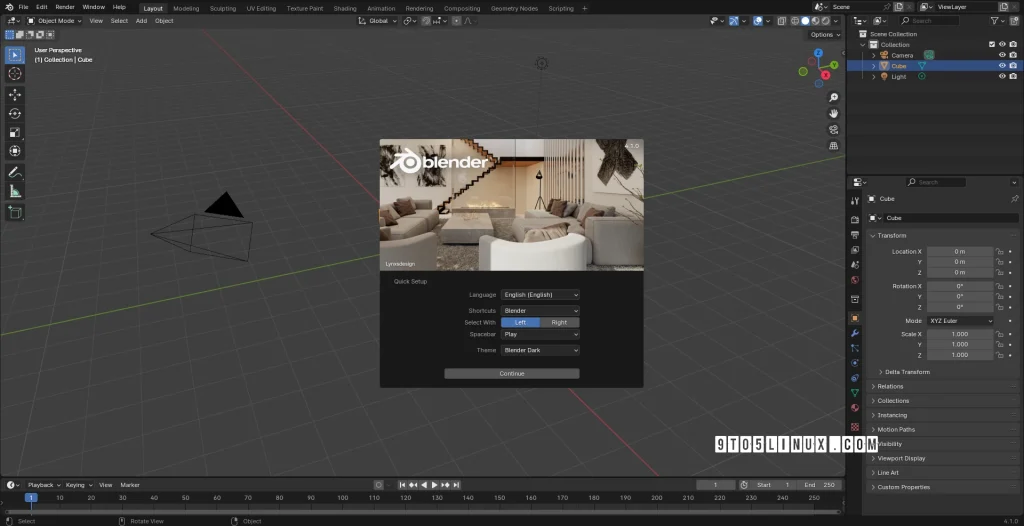Toggle Collection visibility eye icon

1002,44
